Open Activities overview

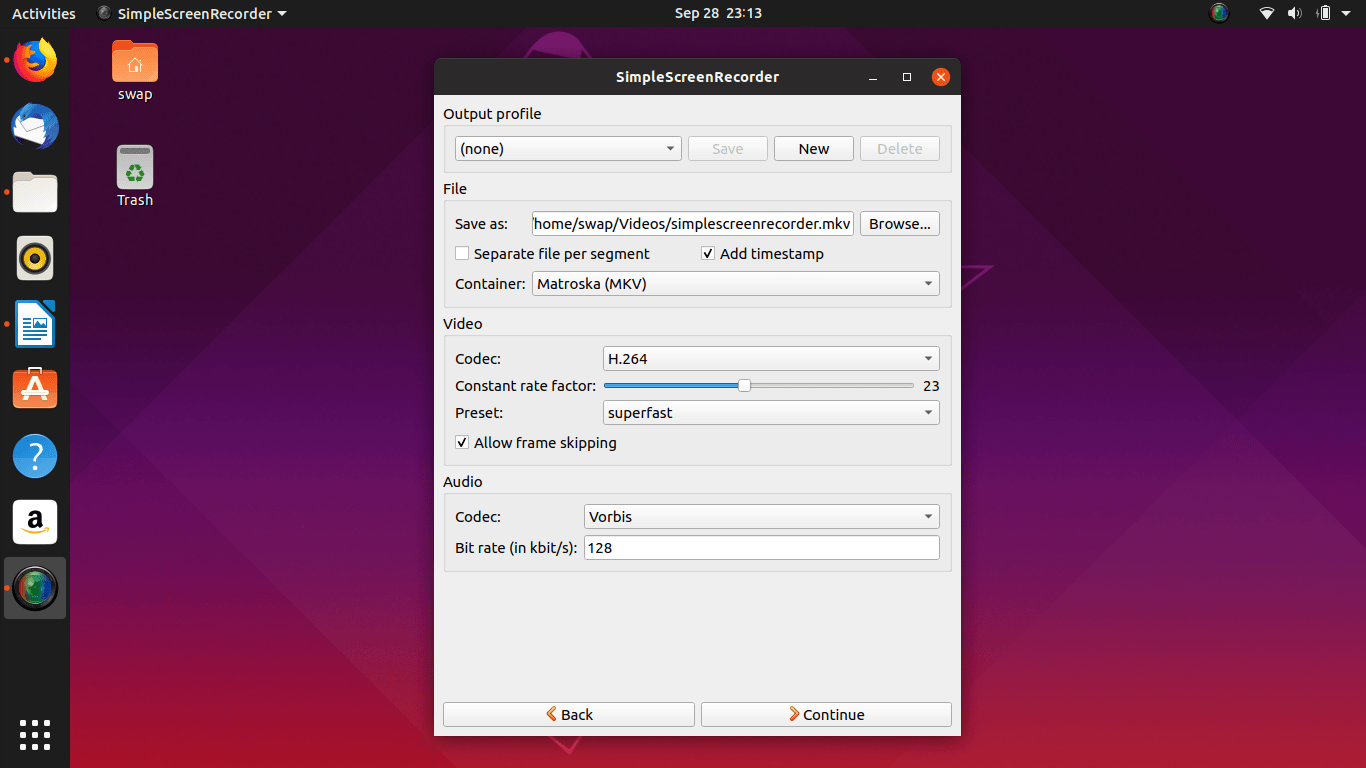coord(44,13)
